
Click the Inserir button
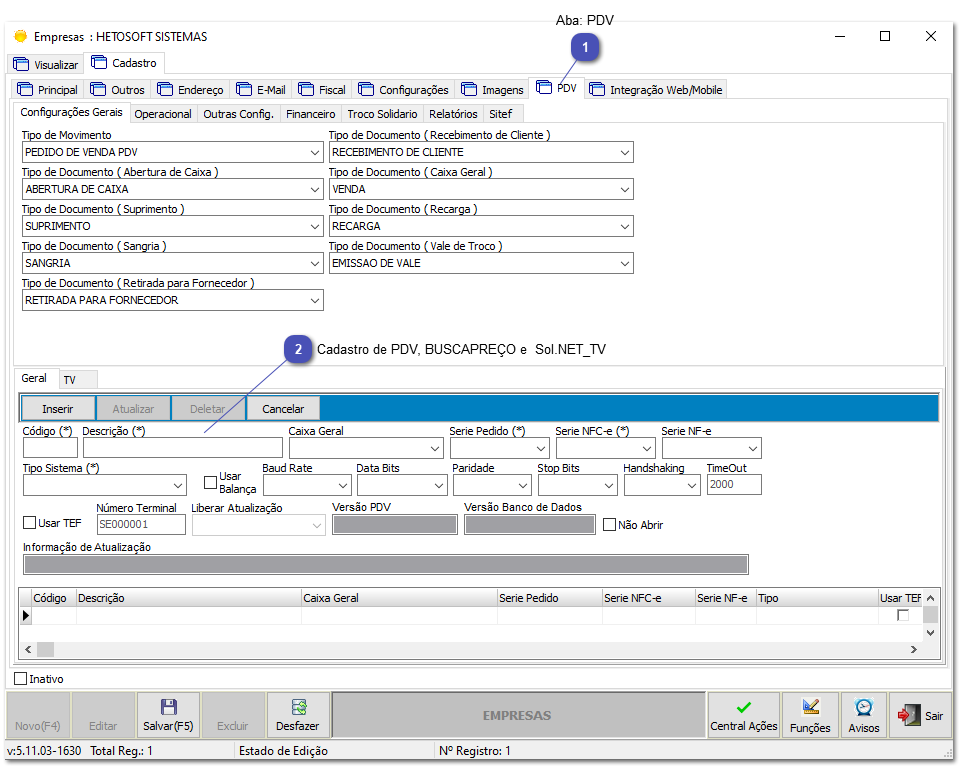[x=57, y=408]
